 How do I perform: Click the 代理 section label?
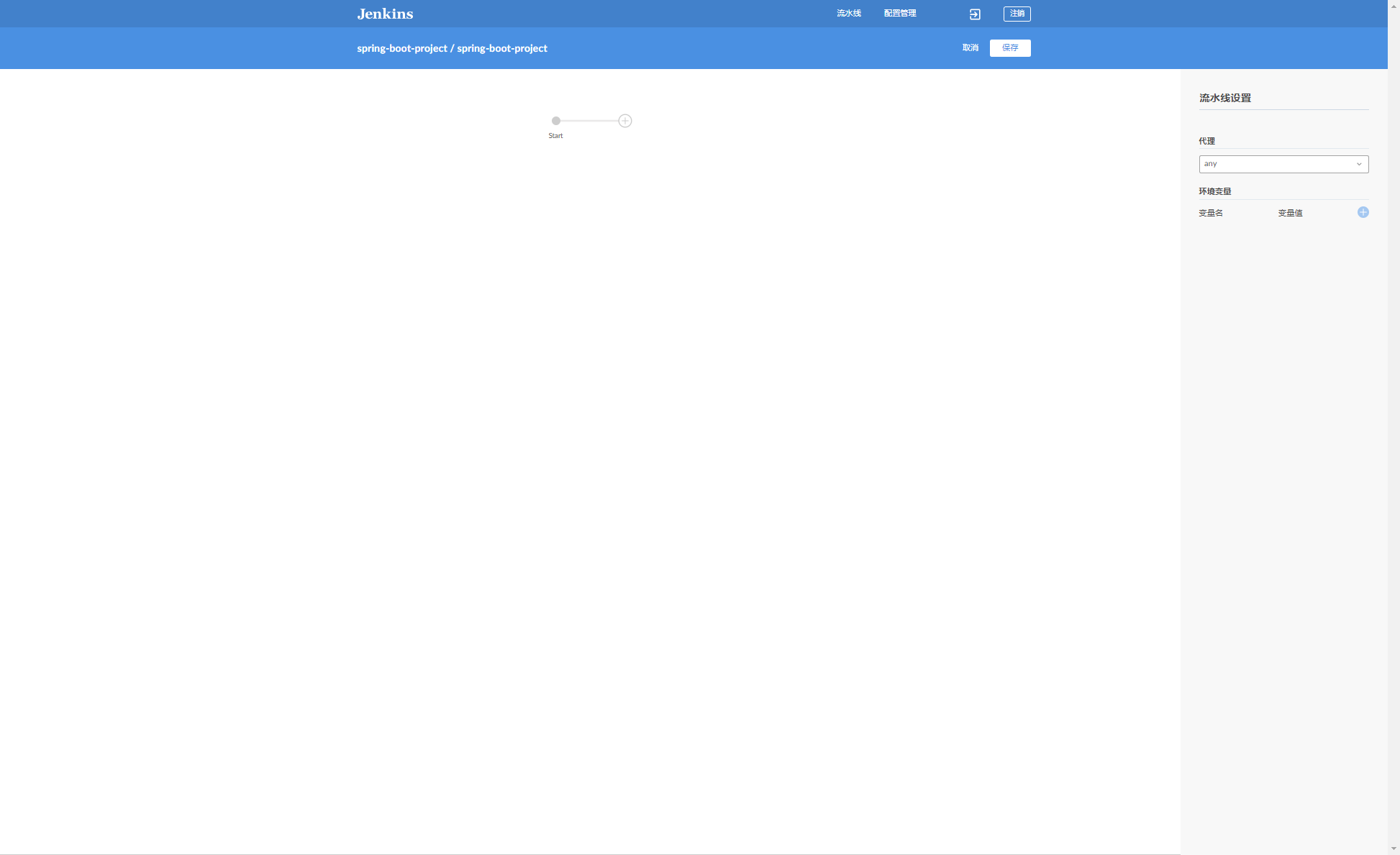pyautogui.click(x=1206, y=141)
